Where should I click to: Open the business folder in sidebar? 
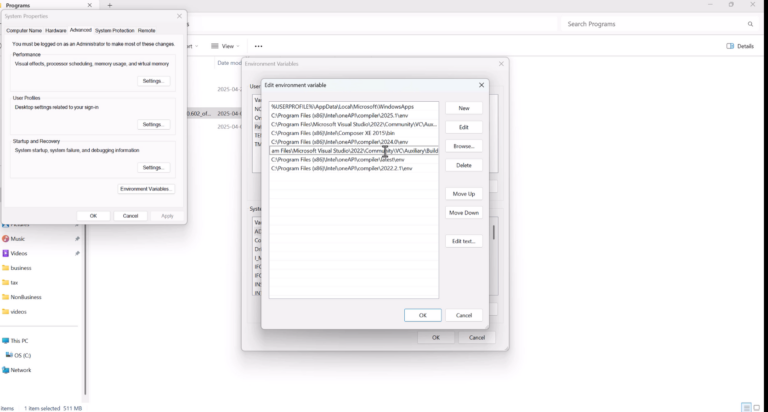(21, 268)
